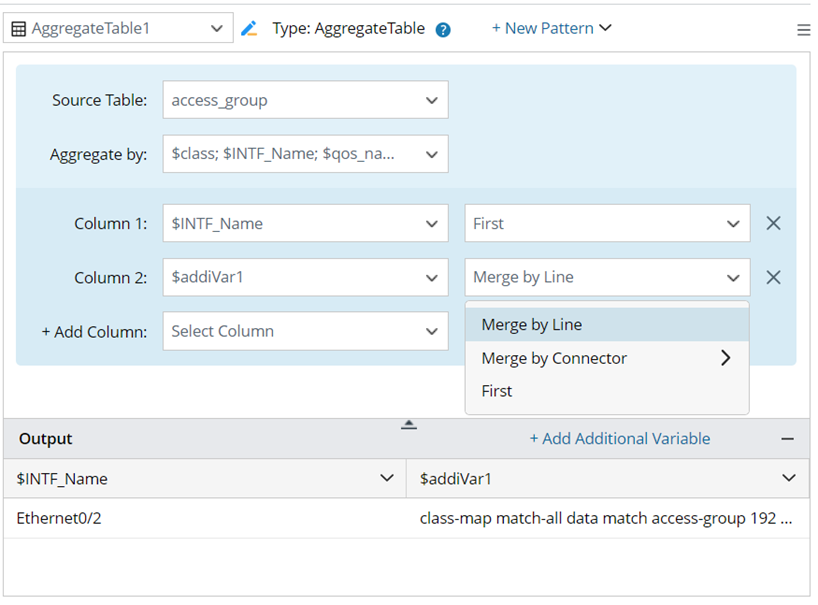
Task: Remove Column 1 with its X icon
Action: pos(773,223)
